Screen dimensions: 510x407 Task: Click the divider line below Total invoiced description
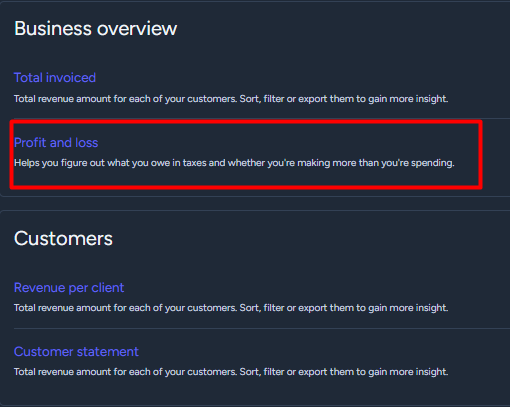[x=262, y=118]
